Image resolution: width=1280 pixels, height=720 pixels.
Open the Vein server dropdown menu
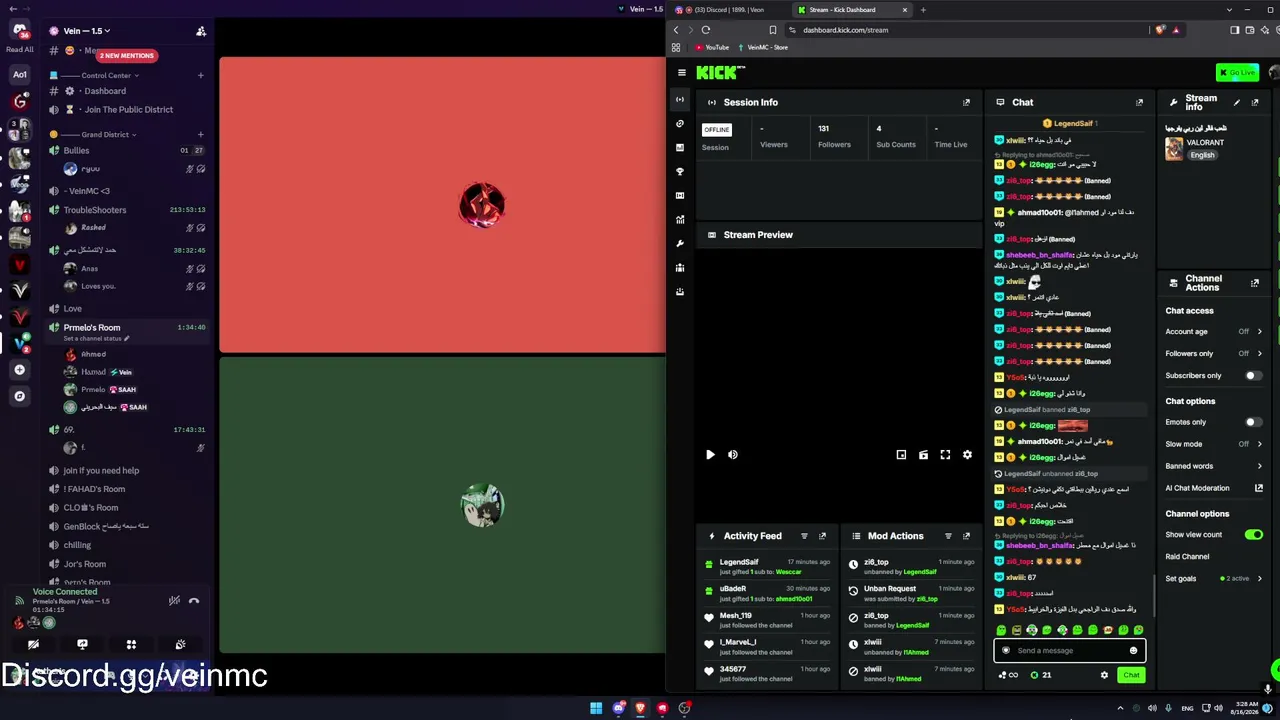86,31
